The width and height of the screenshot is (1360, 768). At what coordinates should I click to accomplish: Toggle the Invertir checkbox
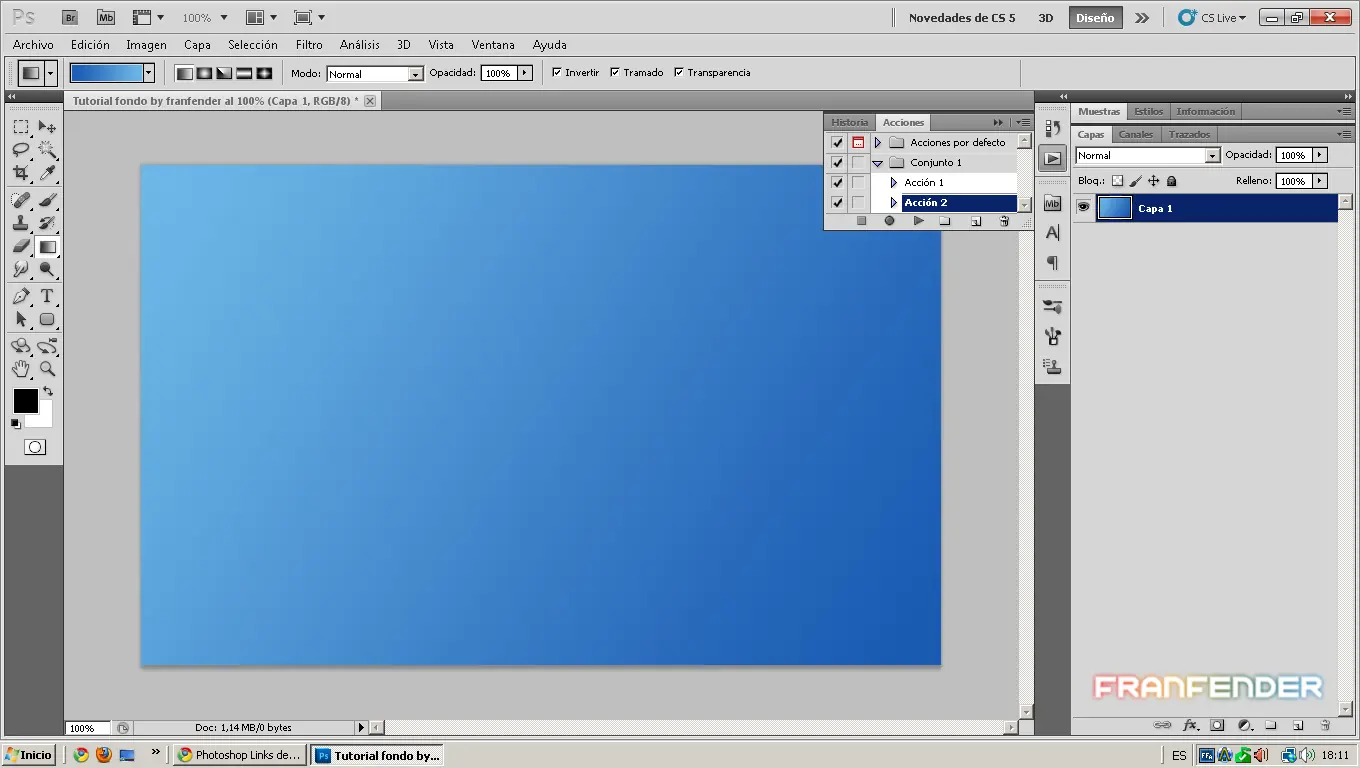click(557, 72)
